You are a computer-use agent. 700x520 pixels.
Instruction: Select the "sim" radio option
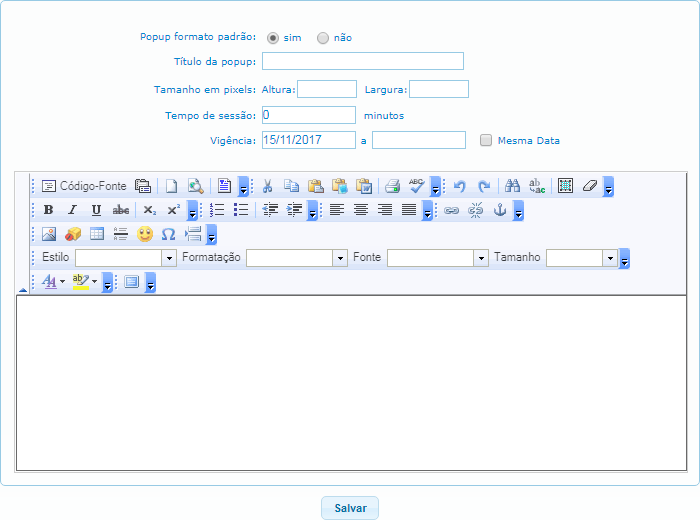(273, 38)
